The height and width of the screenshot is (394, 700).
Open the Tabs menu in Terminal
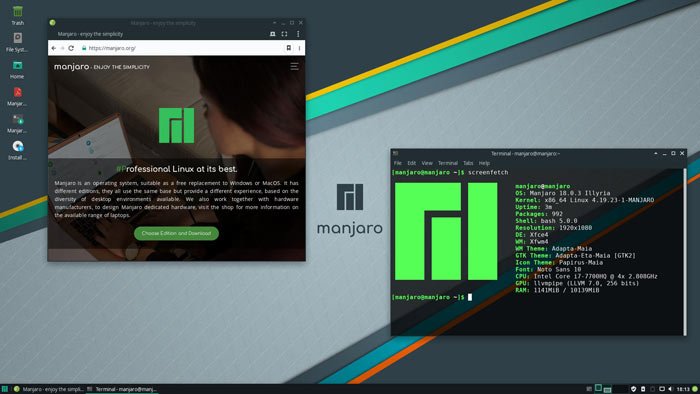(x=468, y=163)
